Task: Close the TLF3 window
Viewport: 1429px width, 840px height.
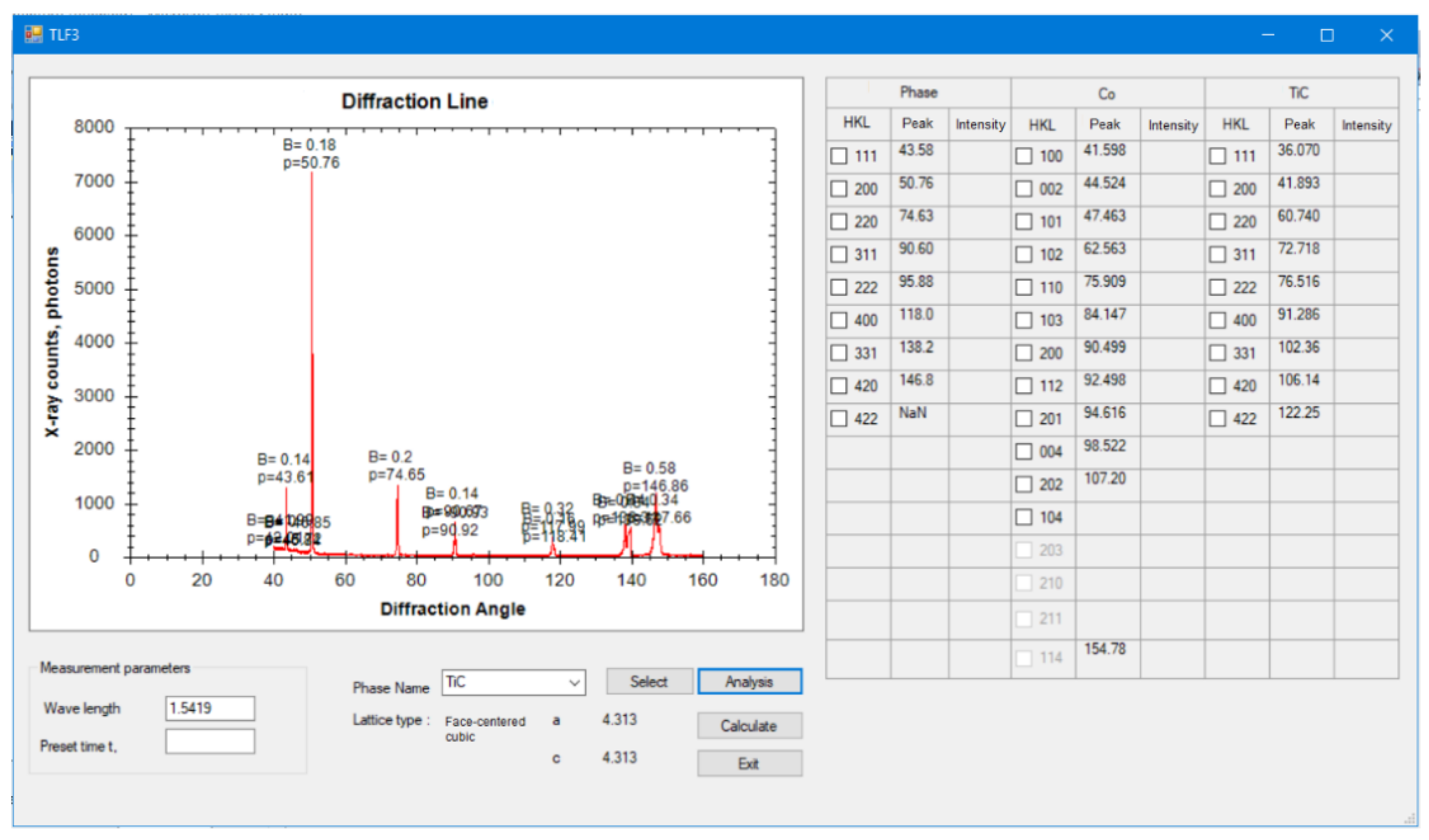Action: (1387, 35)
